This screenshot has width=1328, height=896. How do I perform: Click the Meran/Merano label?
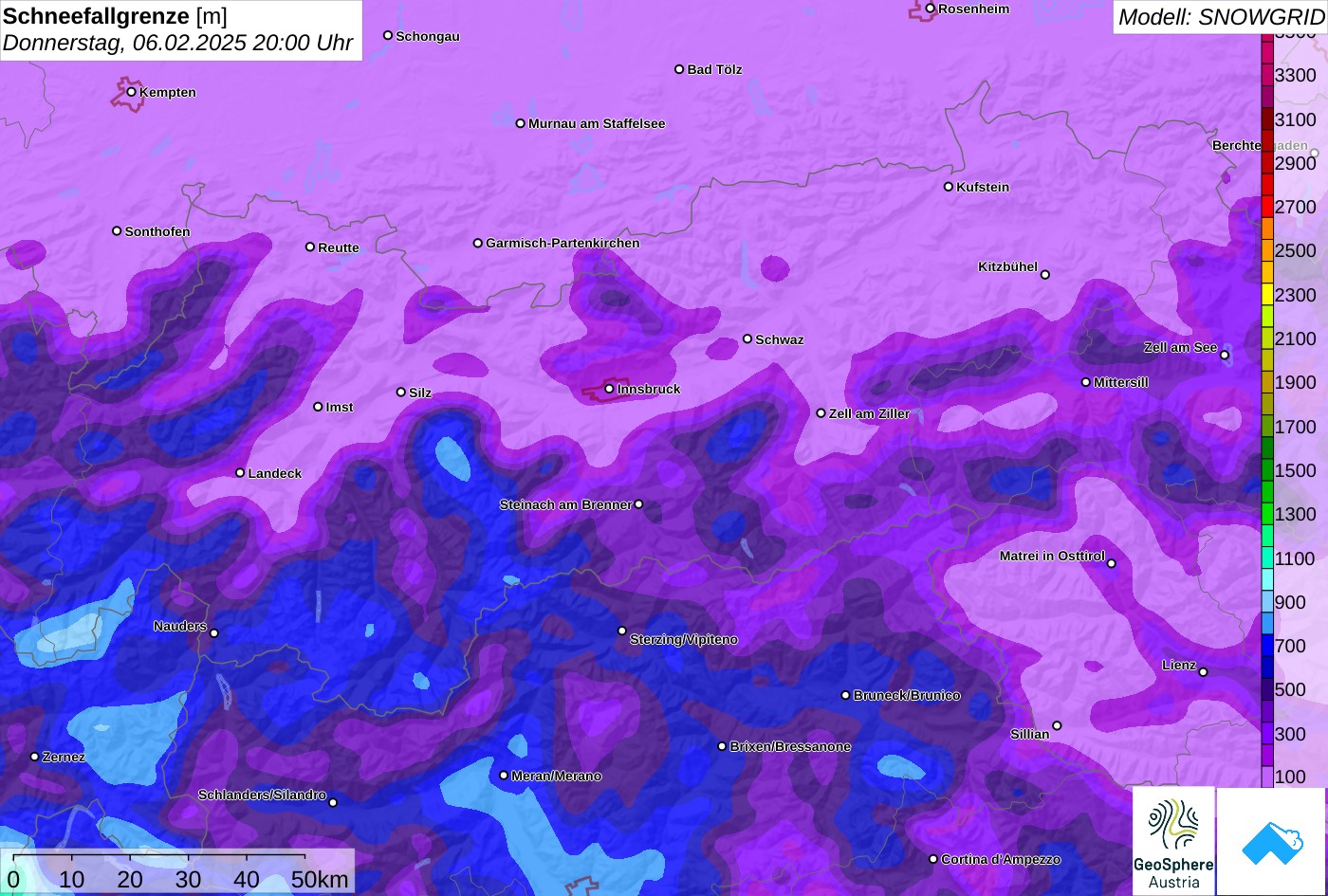pyautogui.click(x=557, y=776)
